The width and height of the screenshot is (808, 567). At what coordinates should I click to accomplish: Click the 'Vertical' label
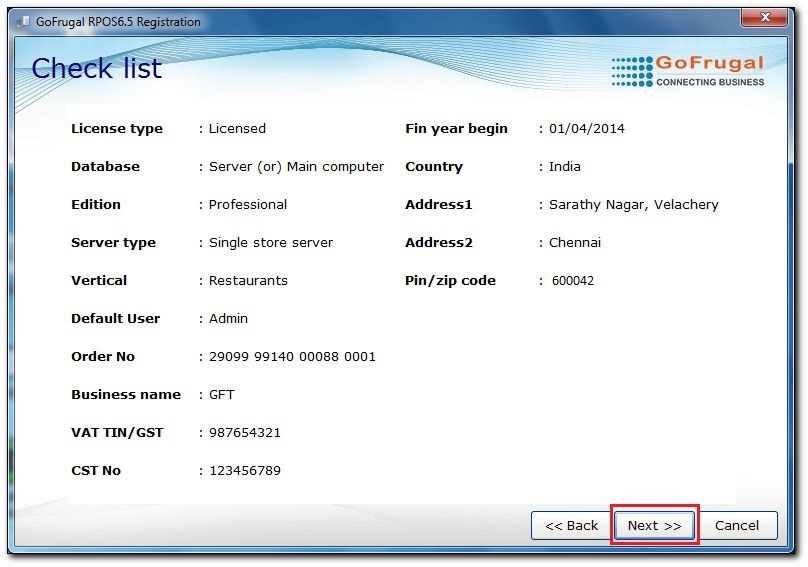(x=99, y=280)
